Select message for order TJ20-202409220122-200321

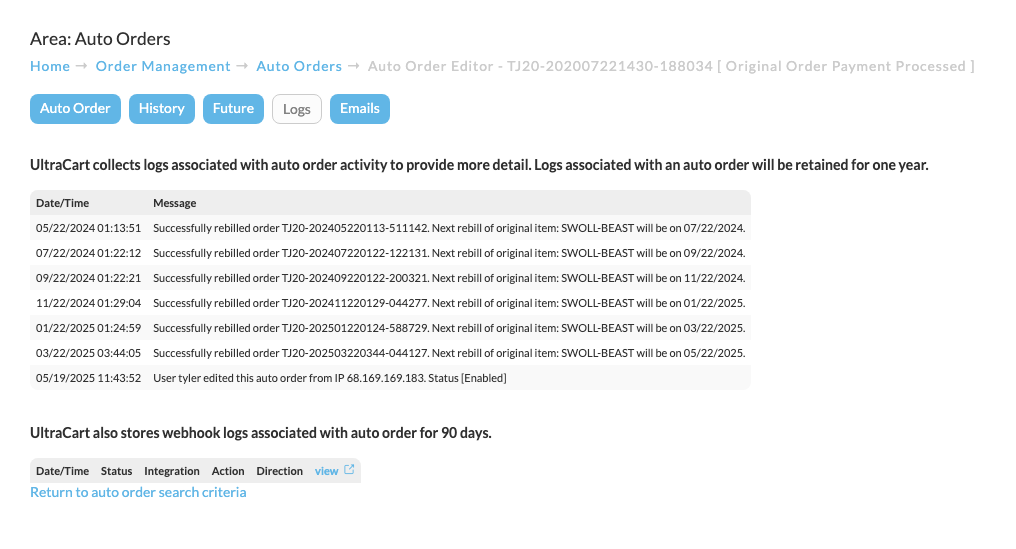[449, 278]
